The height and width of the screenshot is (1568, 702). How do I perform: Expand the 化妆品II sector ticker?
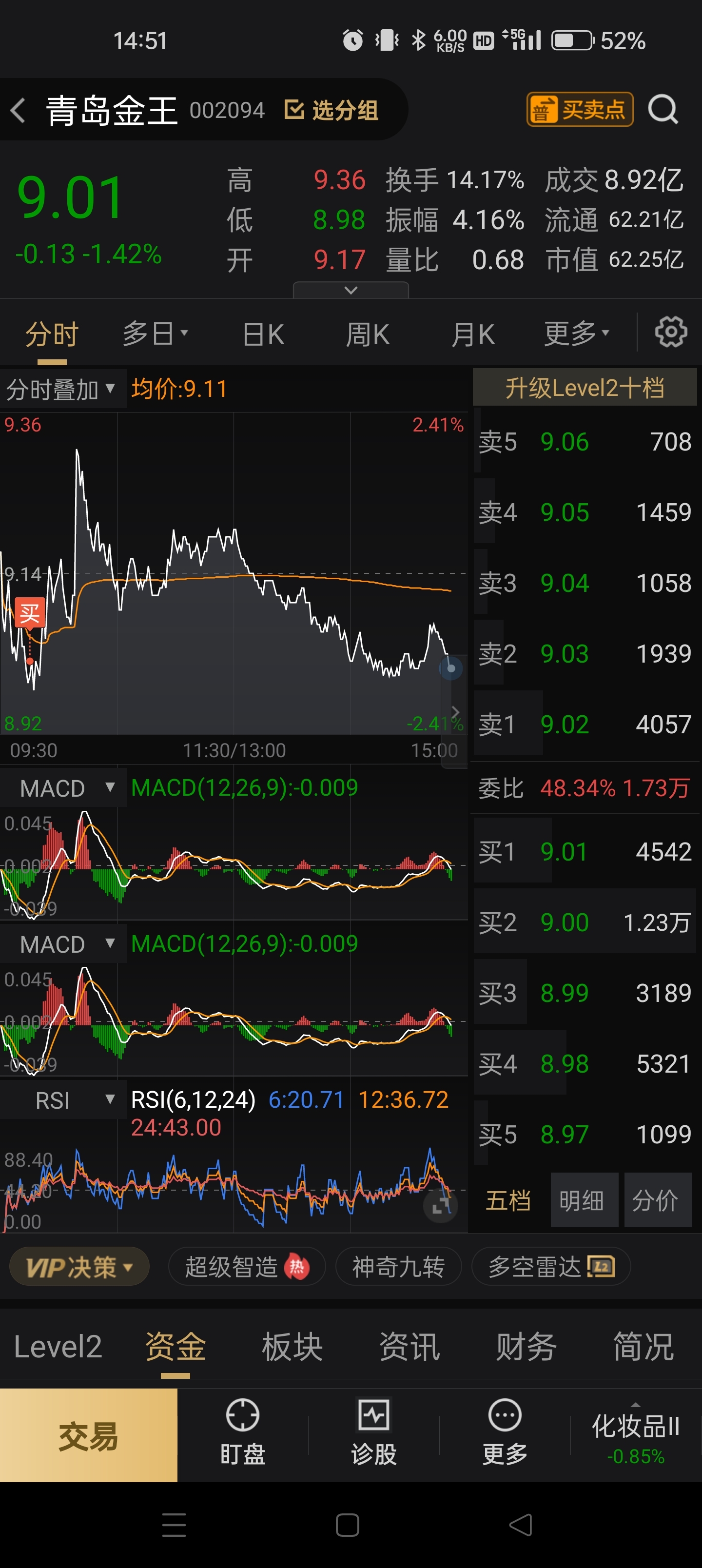(636, 1435)
